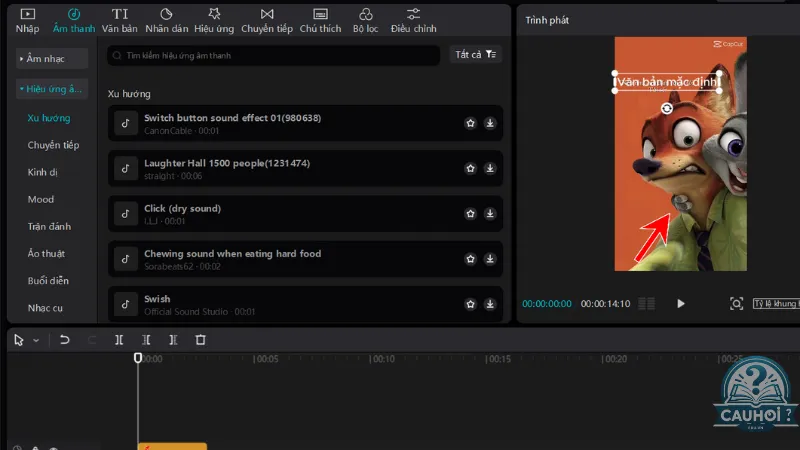The width and height of the screenshot is (800, 450).
Task: Select the Nhạc cụ sound category
Action: click(x=45, y=308)
